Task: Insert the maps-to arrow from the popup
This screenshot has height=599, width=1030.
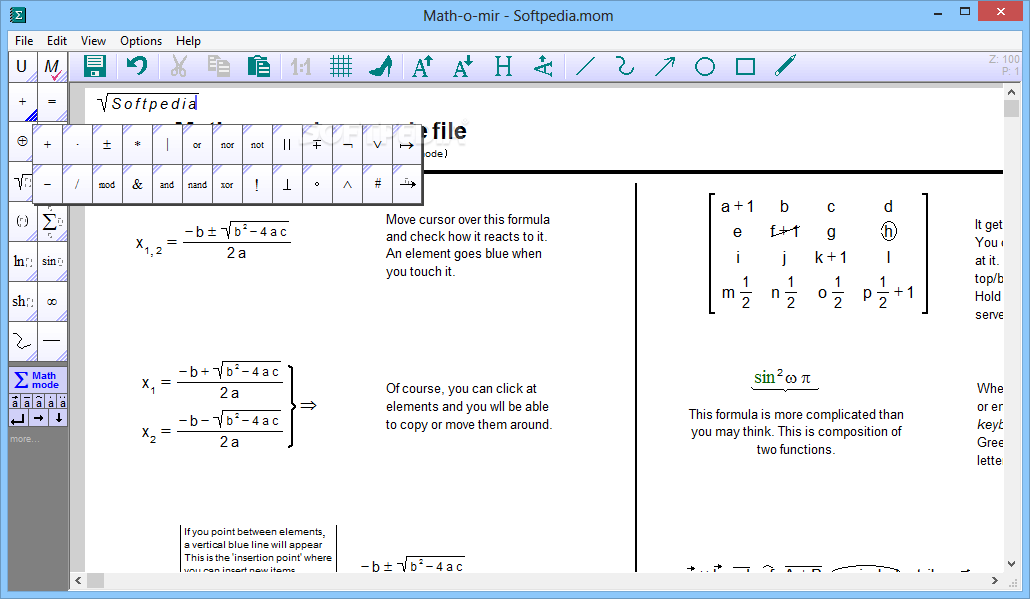Action: (407, 144)
